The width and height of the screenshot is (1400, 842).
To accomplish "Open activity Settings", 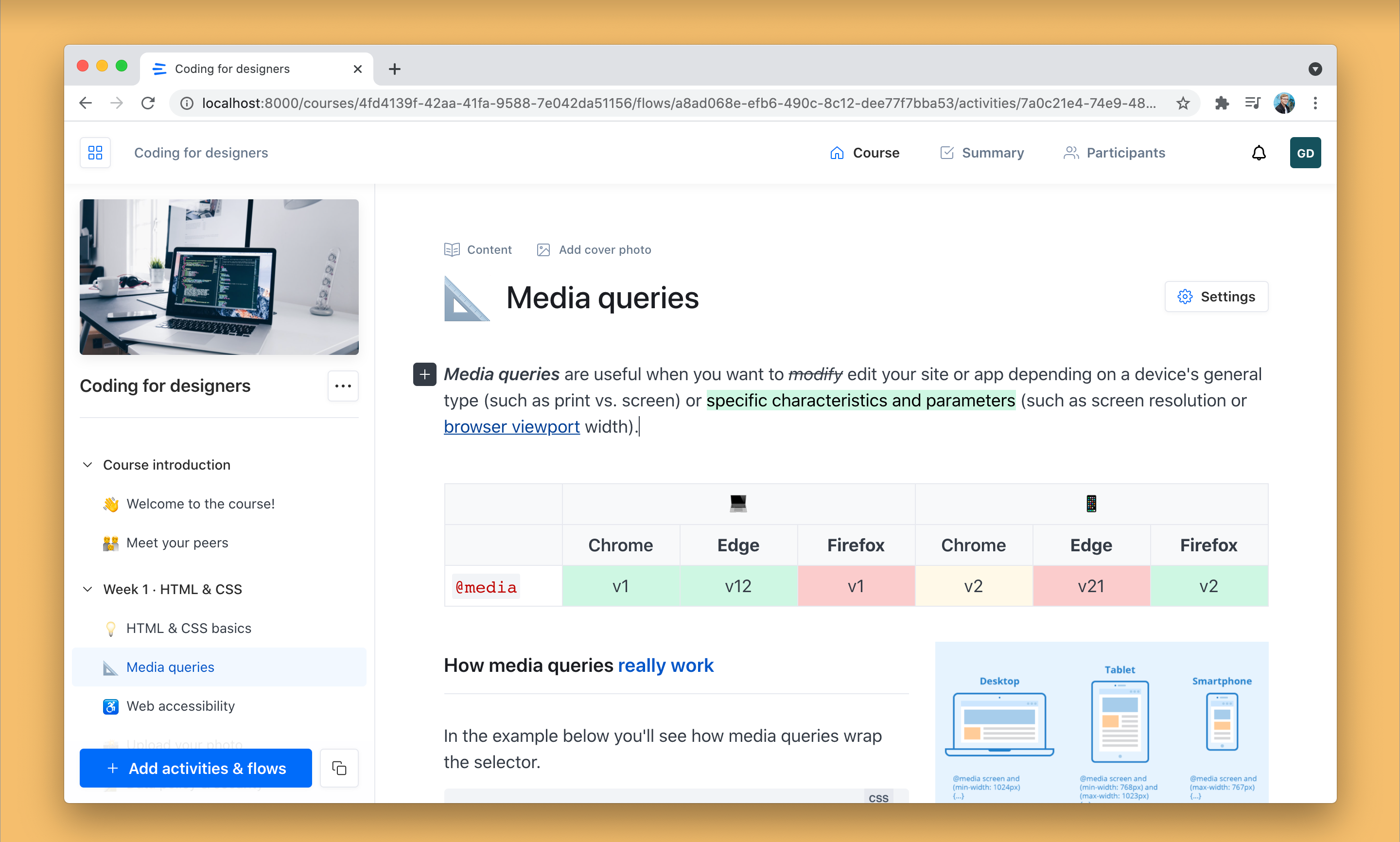I will [x=1216, y=296].
